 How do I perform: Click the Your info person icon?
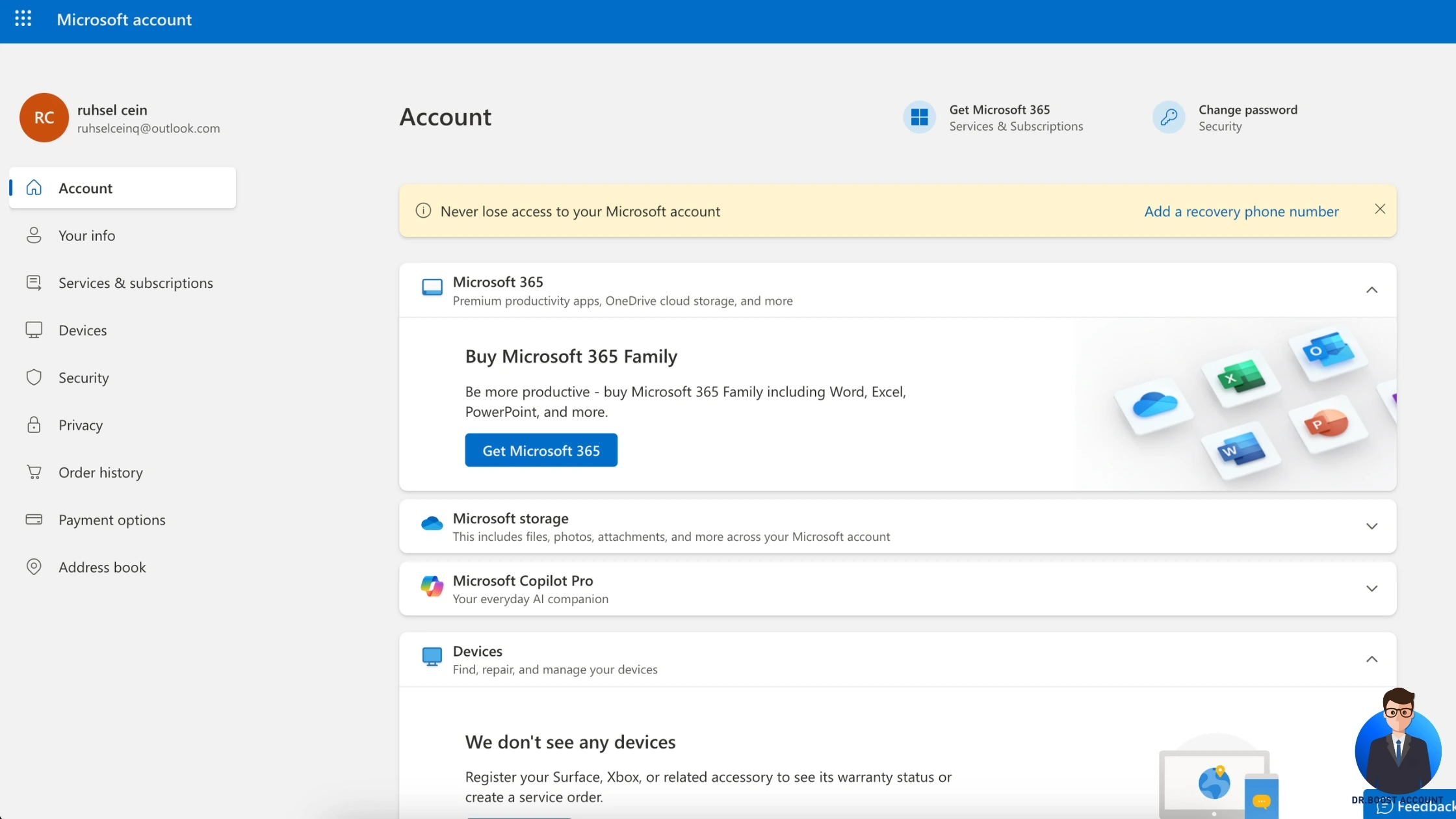pyautogui.click(x=34, y=235)
